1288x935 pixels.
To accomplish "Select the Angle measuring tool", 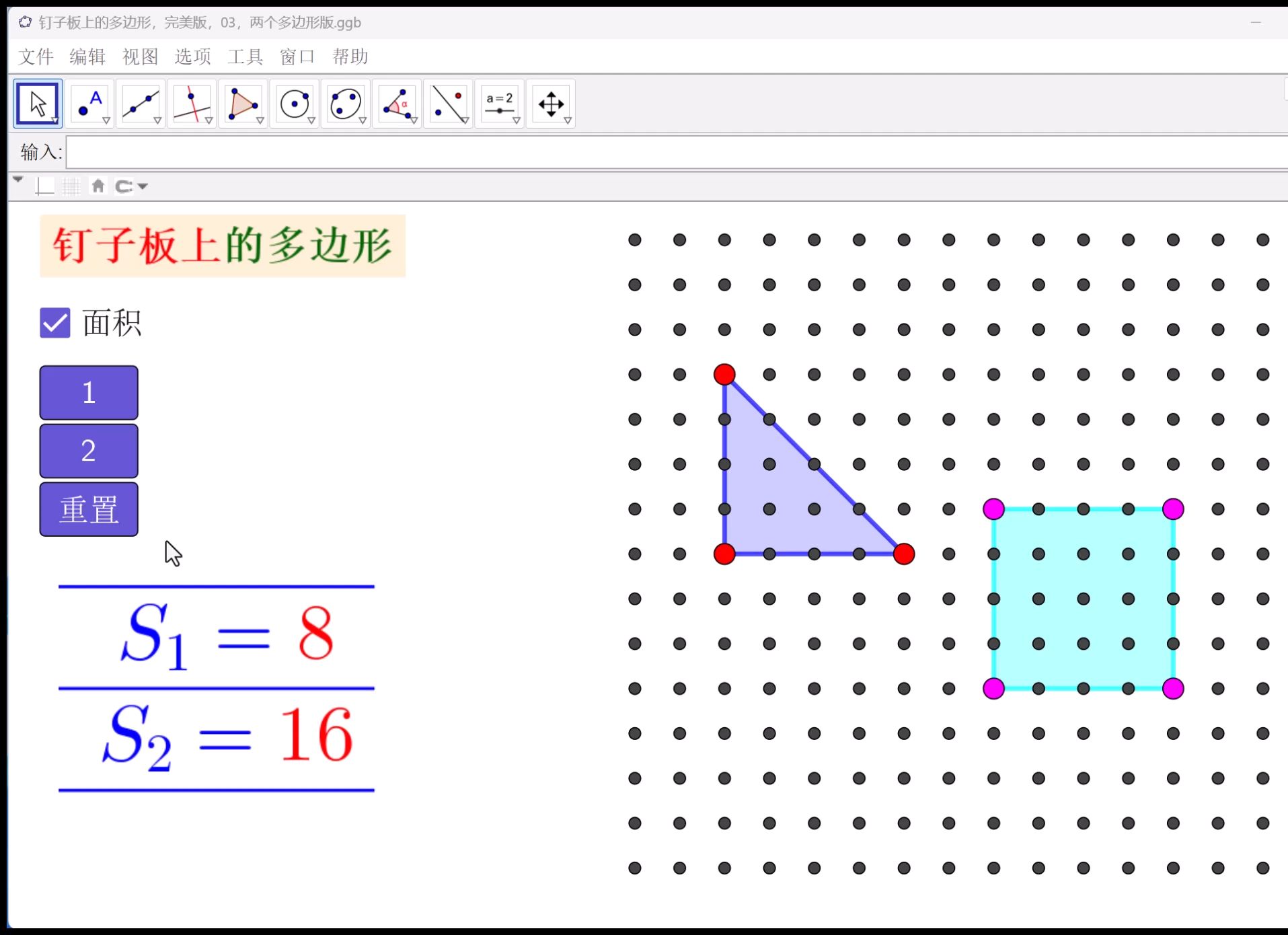I will tap(397, 104).
